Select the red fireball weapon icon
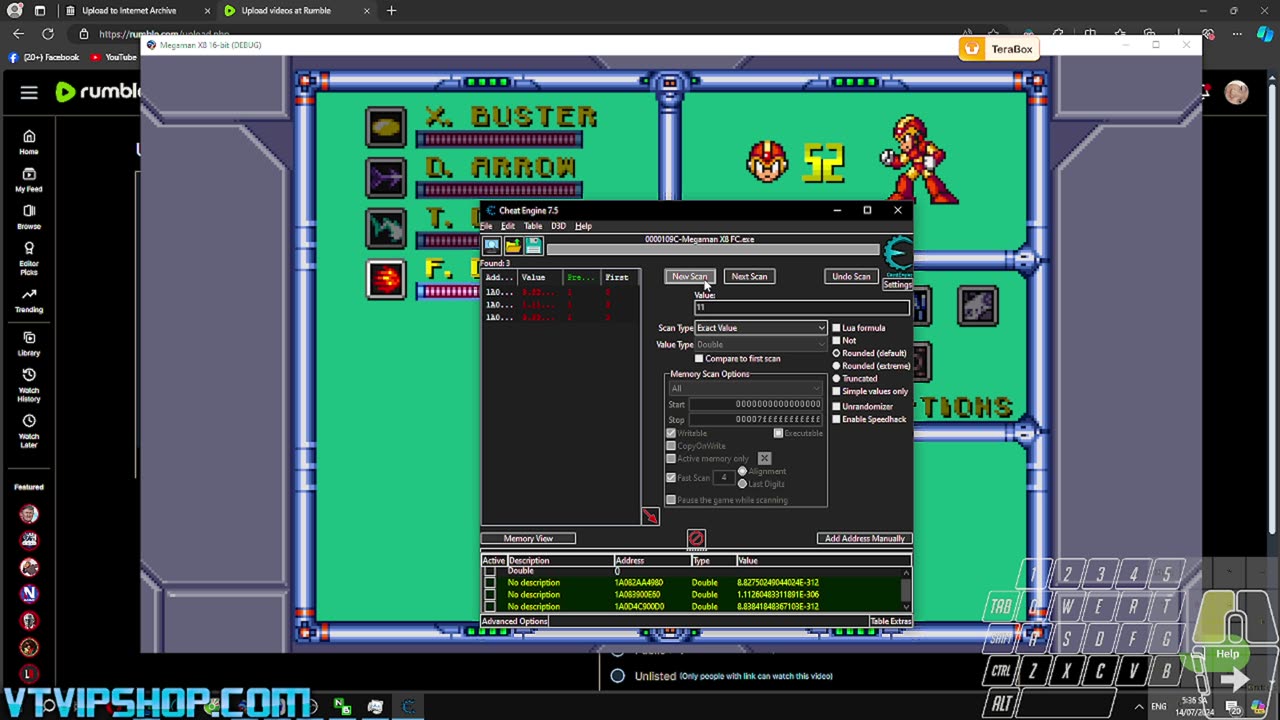The image size is (1280, 720). tap(386, 279)
